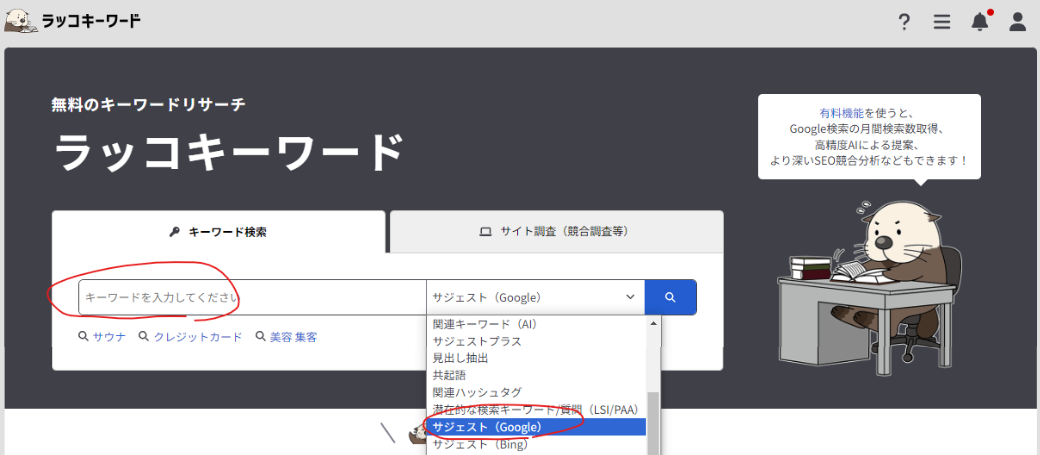This screenshot has height=455, width=1040.
Task: Select 潜在的な検索キーワード/質問（LSI/PAA） option
Action: (x=536, y=410)
